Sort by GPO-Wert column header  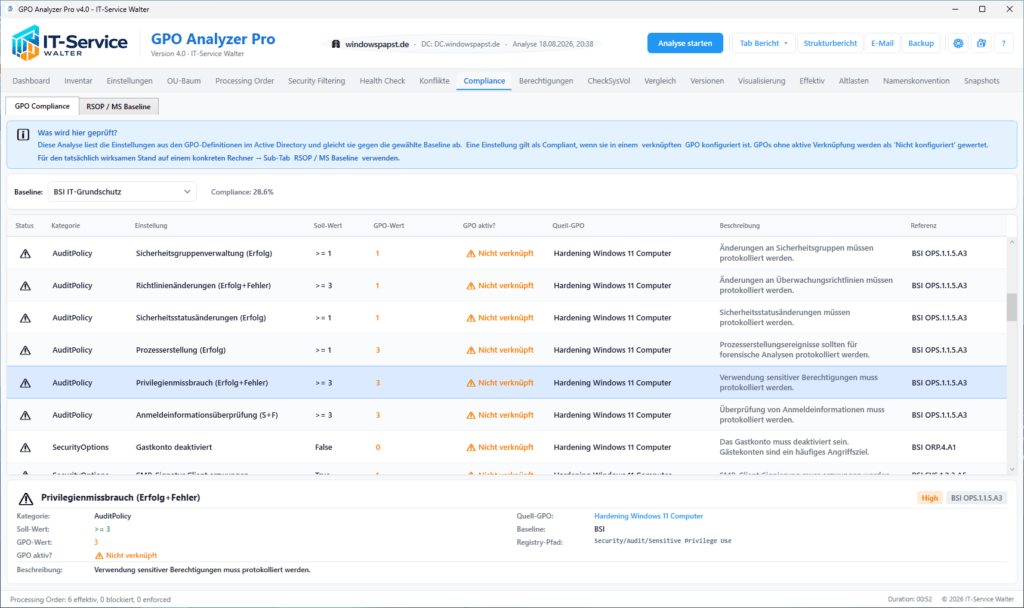pyautogui.click(x=389, y=225)
